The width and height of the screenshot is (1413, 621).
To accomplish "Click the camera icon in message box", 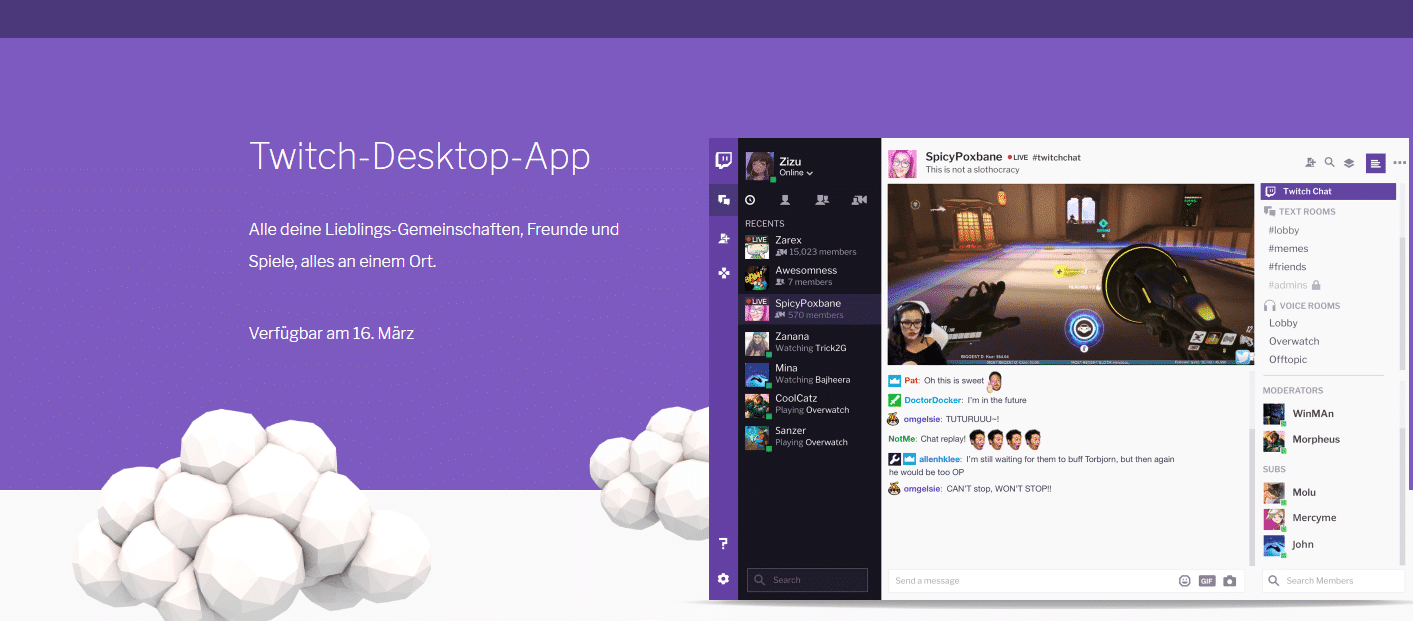I will 1230,581.
